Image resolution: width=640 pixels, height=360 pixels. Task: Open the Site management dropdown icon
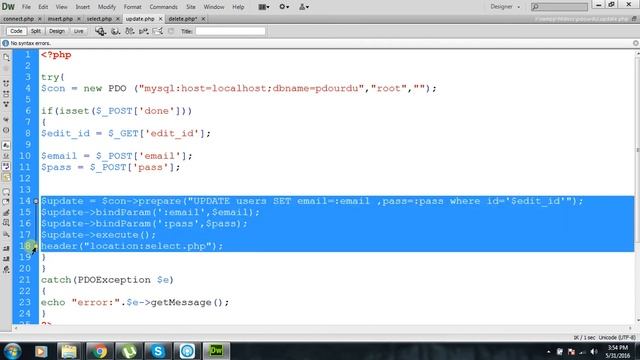[304, 7]
